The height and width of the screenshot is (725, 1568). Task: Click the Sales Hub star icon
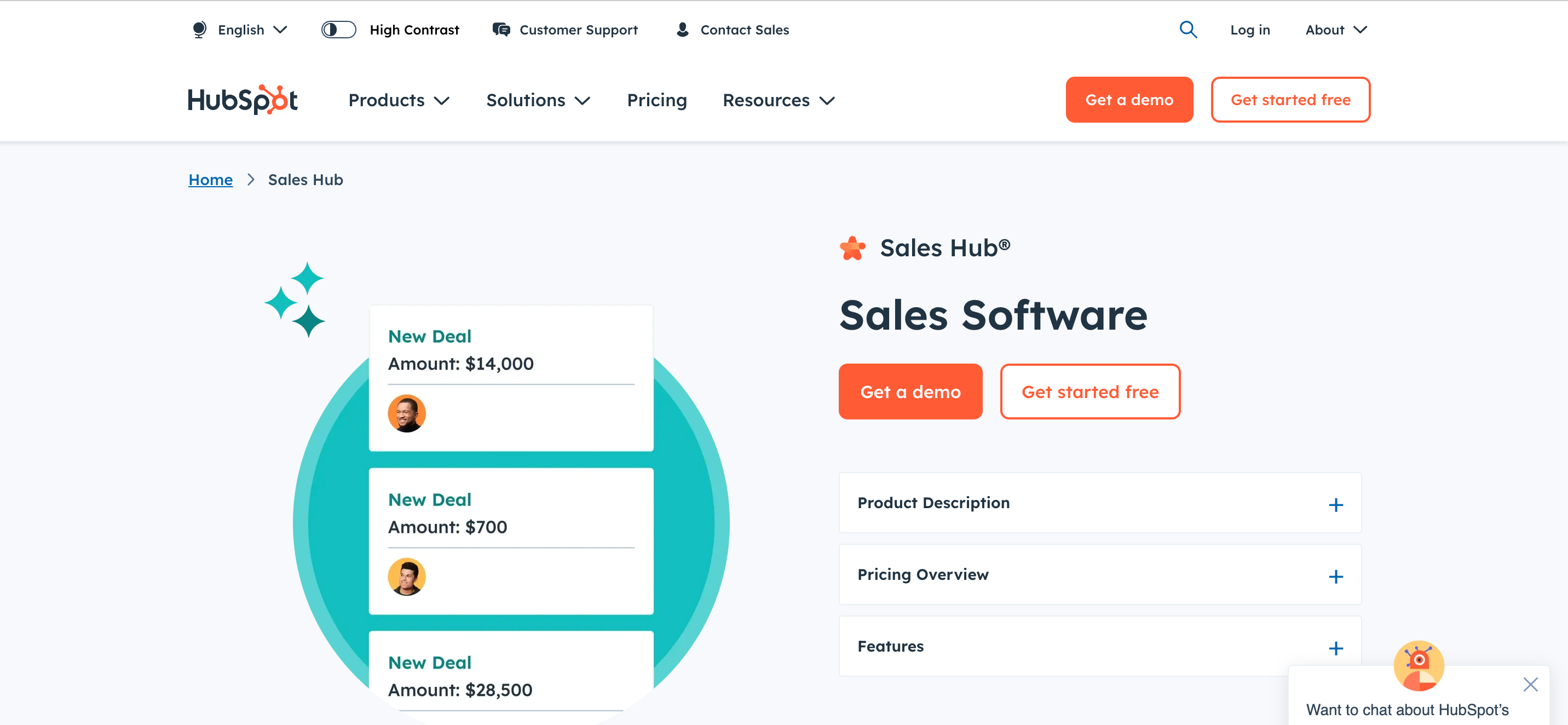(852, 248)
